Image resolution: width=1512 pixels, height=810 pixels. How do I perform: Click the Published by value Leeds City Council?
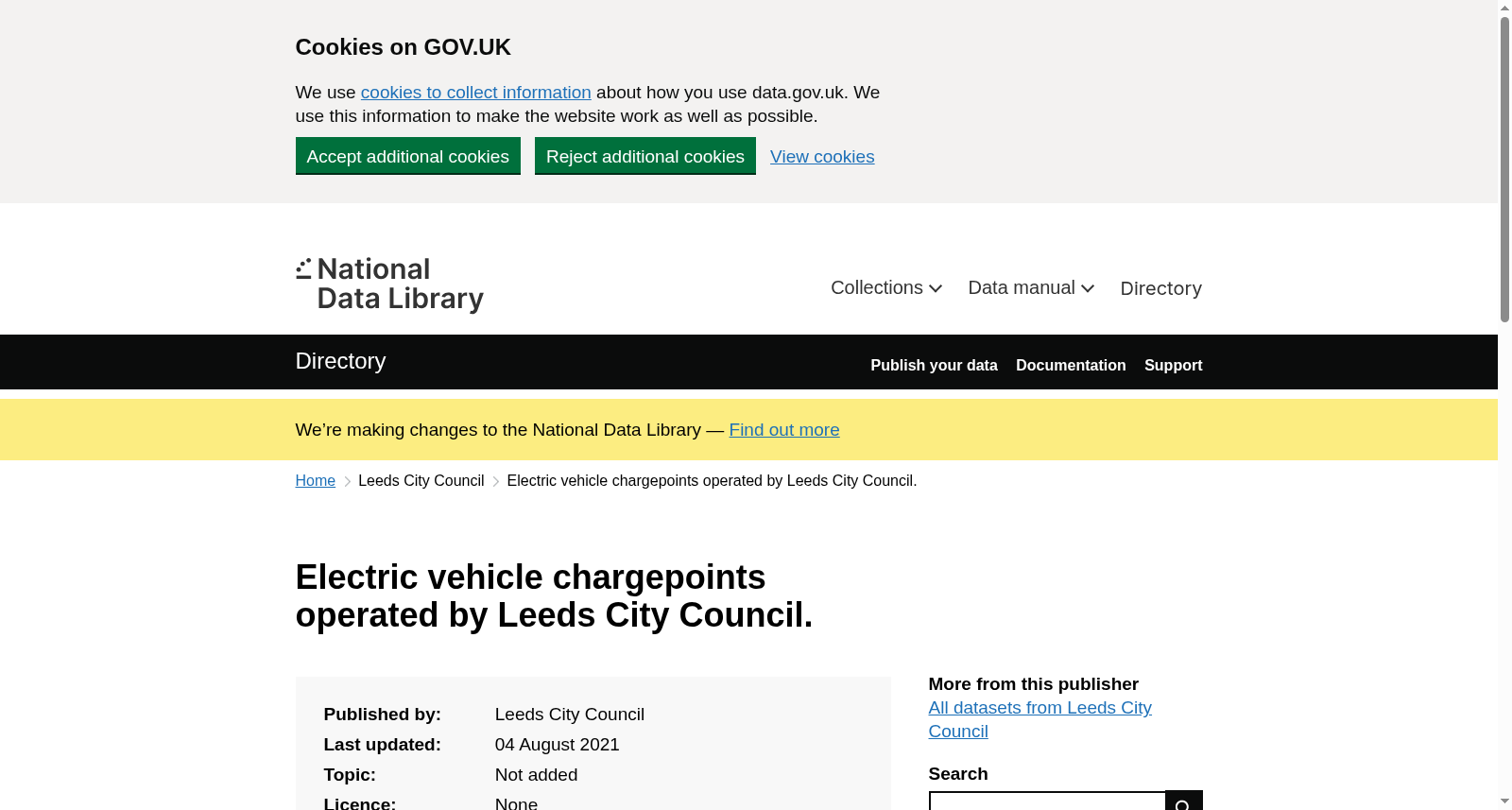coord(570,715)
